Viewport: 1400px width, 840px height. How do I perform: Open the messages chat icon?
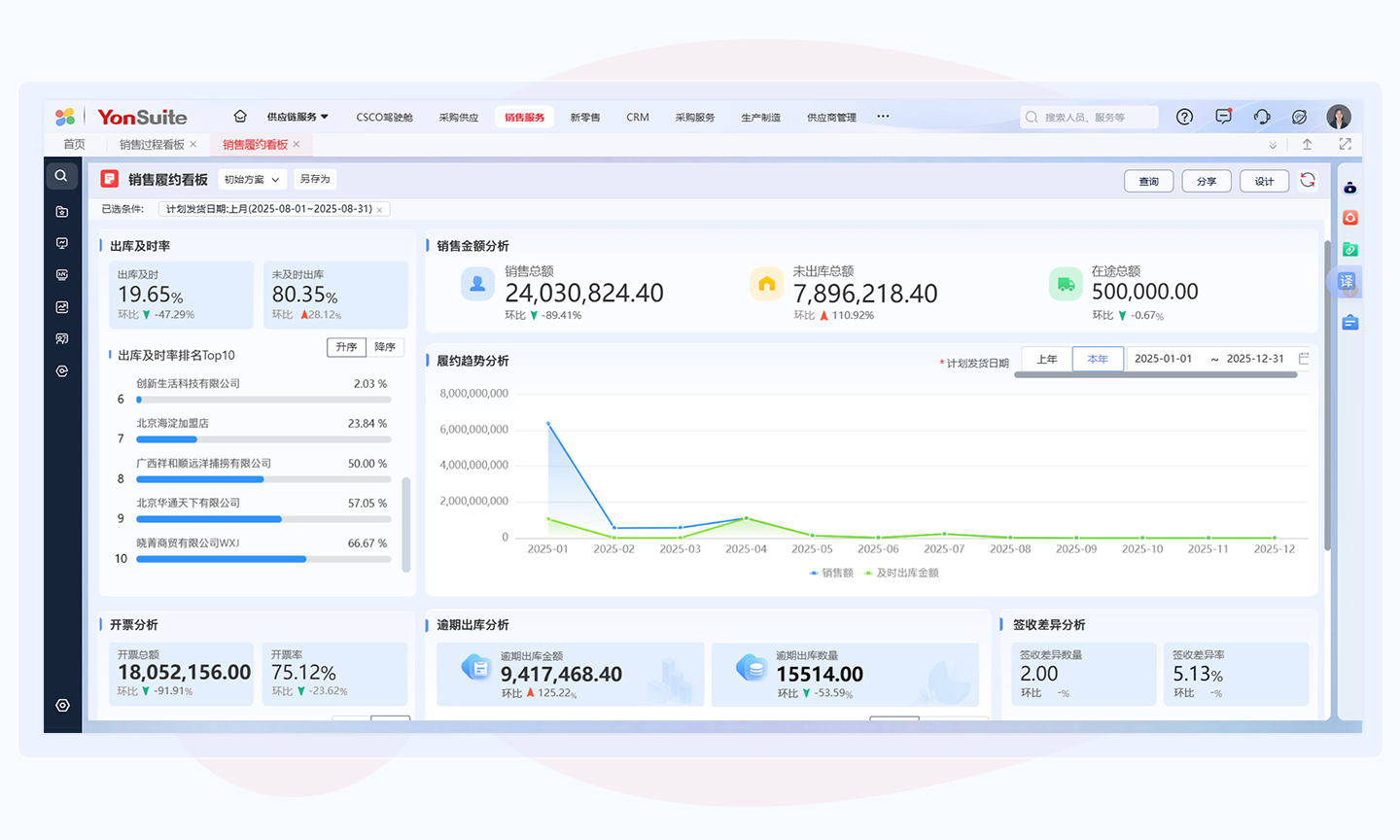click(x=1223, y=117)
